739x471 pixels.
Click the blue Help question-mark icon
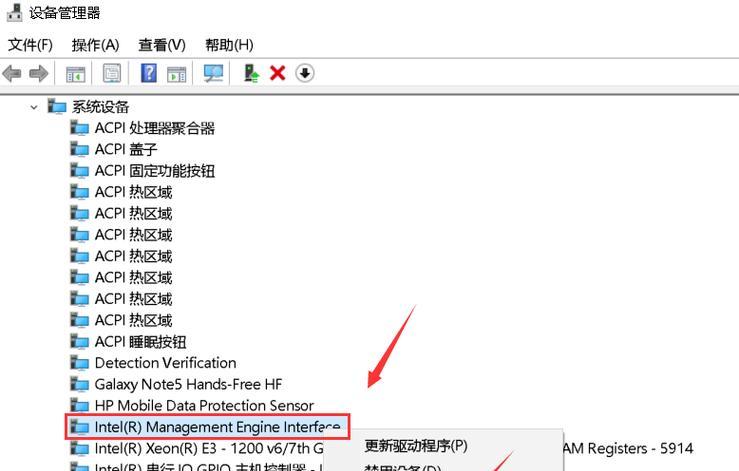149,73
